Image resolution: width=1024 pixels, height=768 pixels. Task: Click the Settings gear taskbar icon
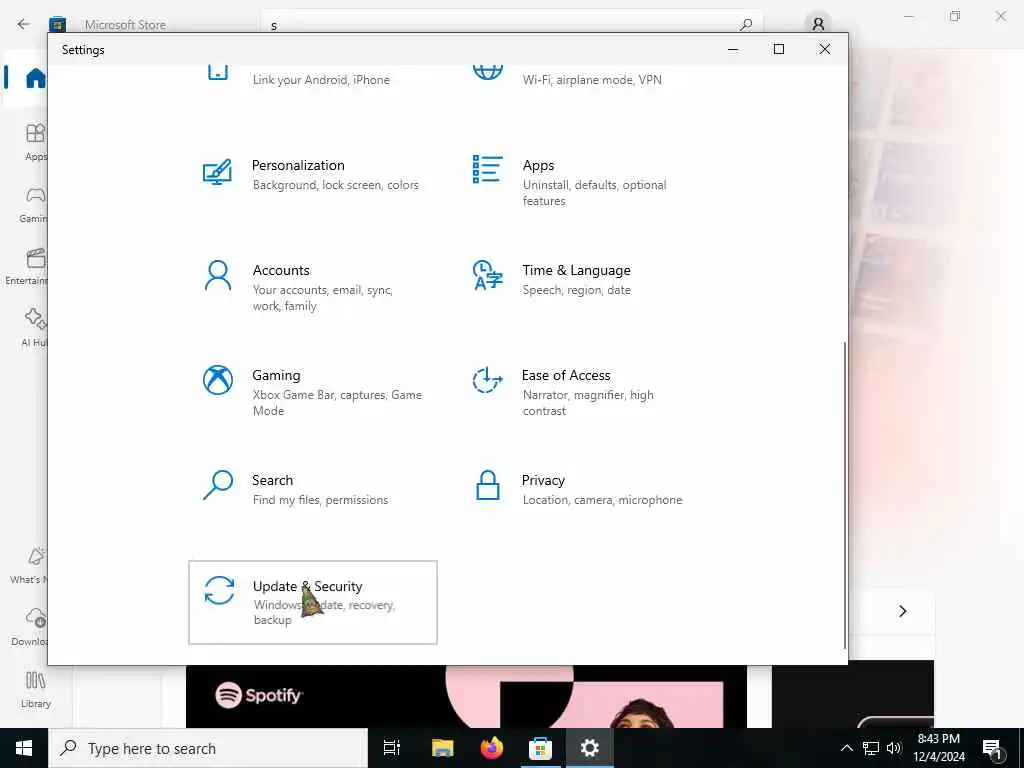(589, 748)
